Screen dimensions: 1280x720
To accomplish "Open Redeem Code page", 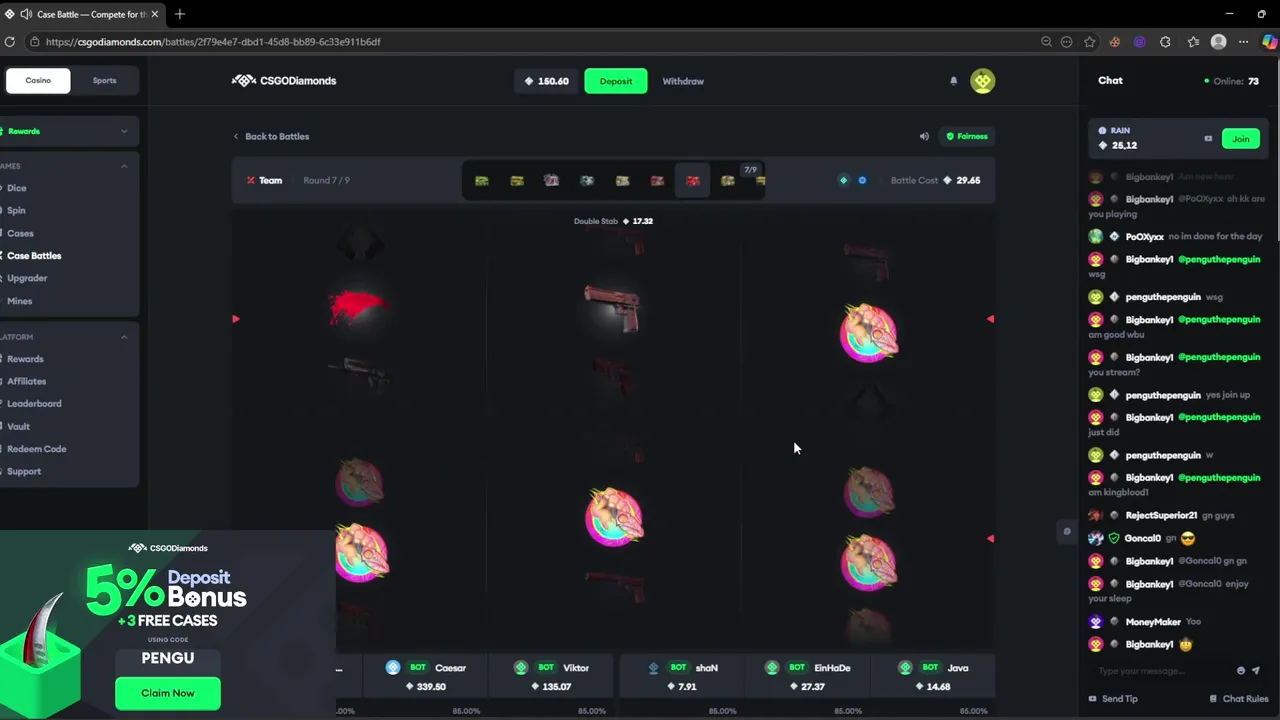I will 36,449.
